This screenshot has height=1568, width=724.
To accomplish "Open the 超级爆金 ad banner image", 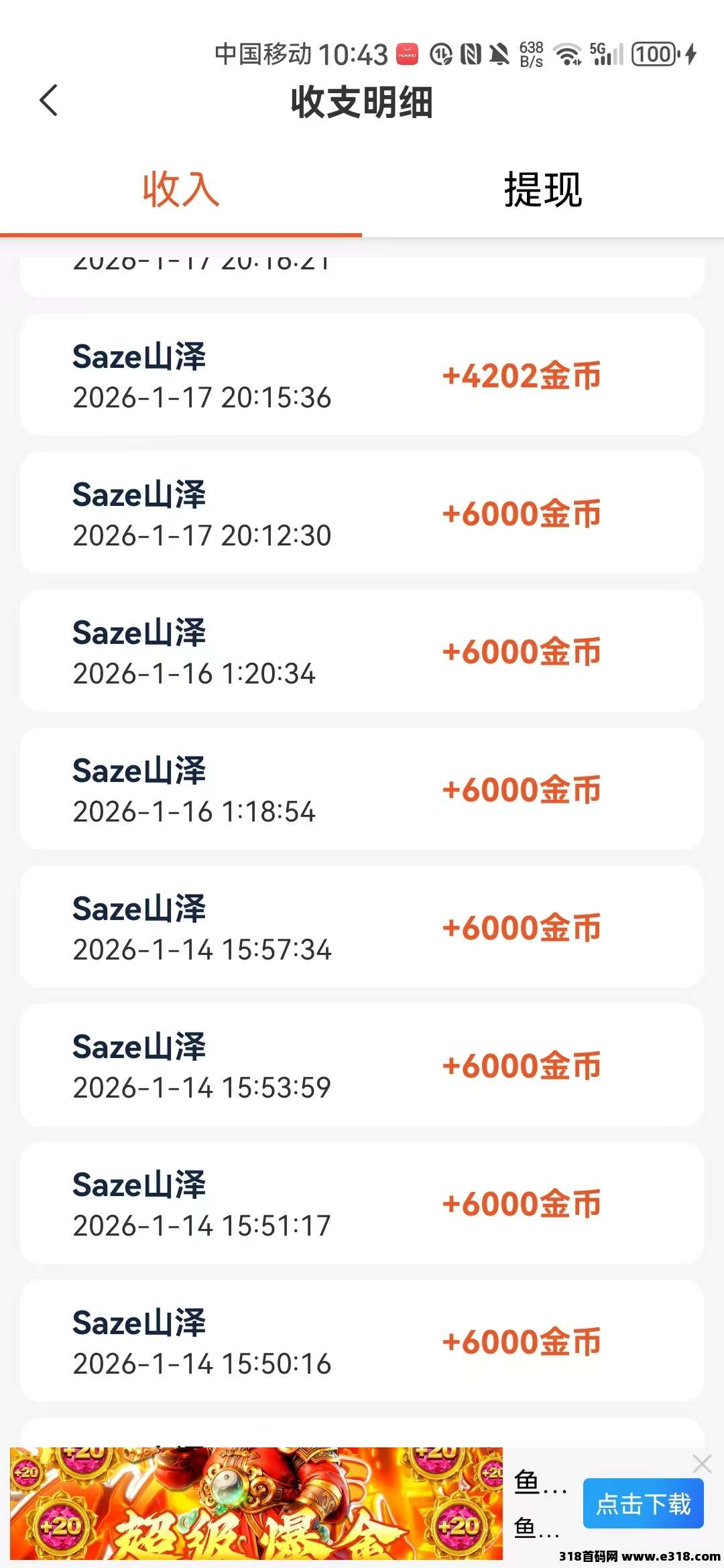I will tap(256, 1503).
